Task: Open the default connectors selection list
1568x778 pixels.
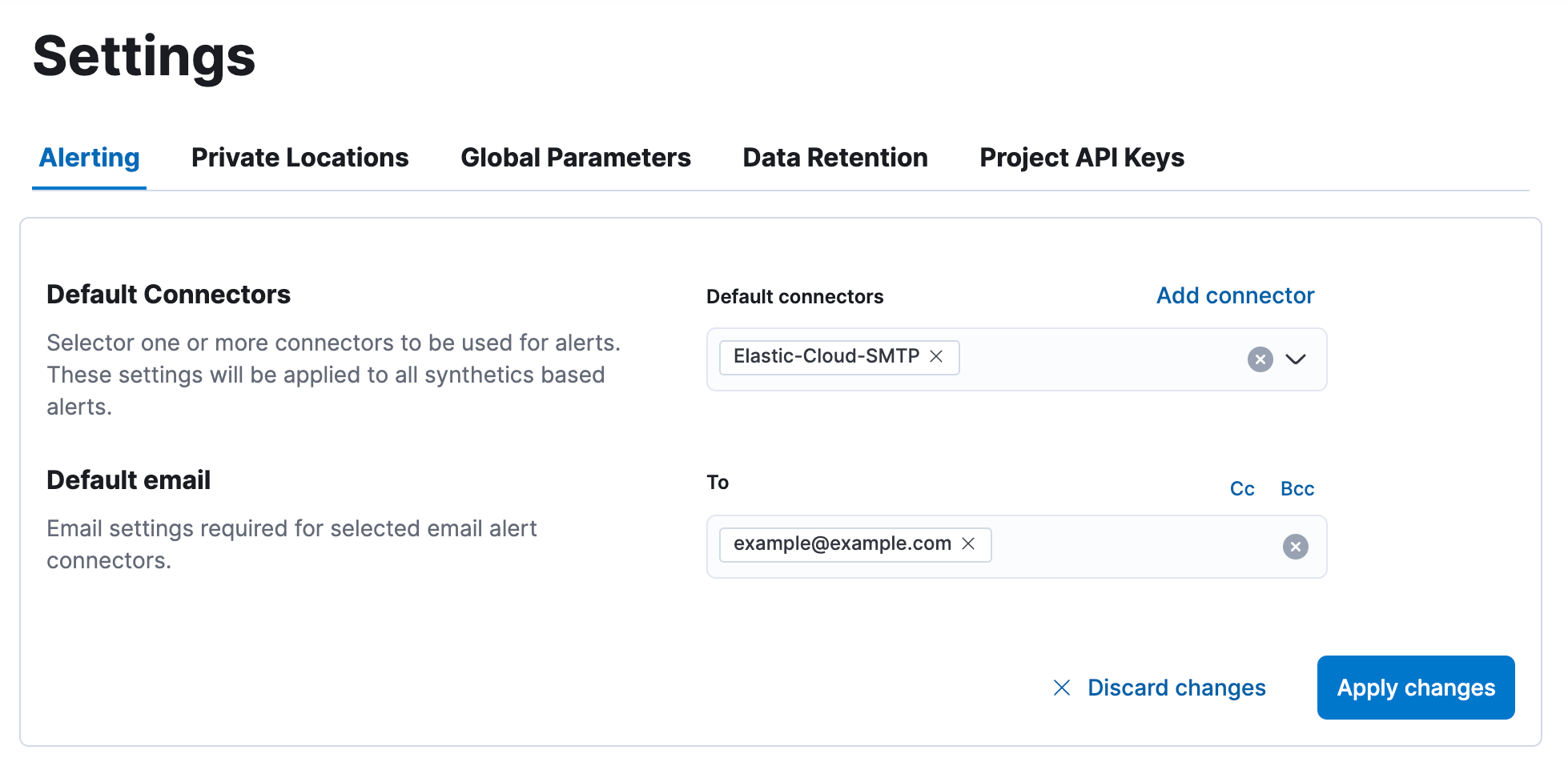Action: (x=1297, y=359)
